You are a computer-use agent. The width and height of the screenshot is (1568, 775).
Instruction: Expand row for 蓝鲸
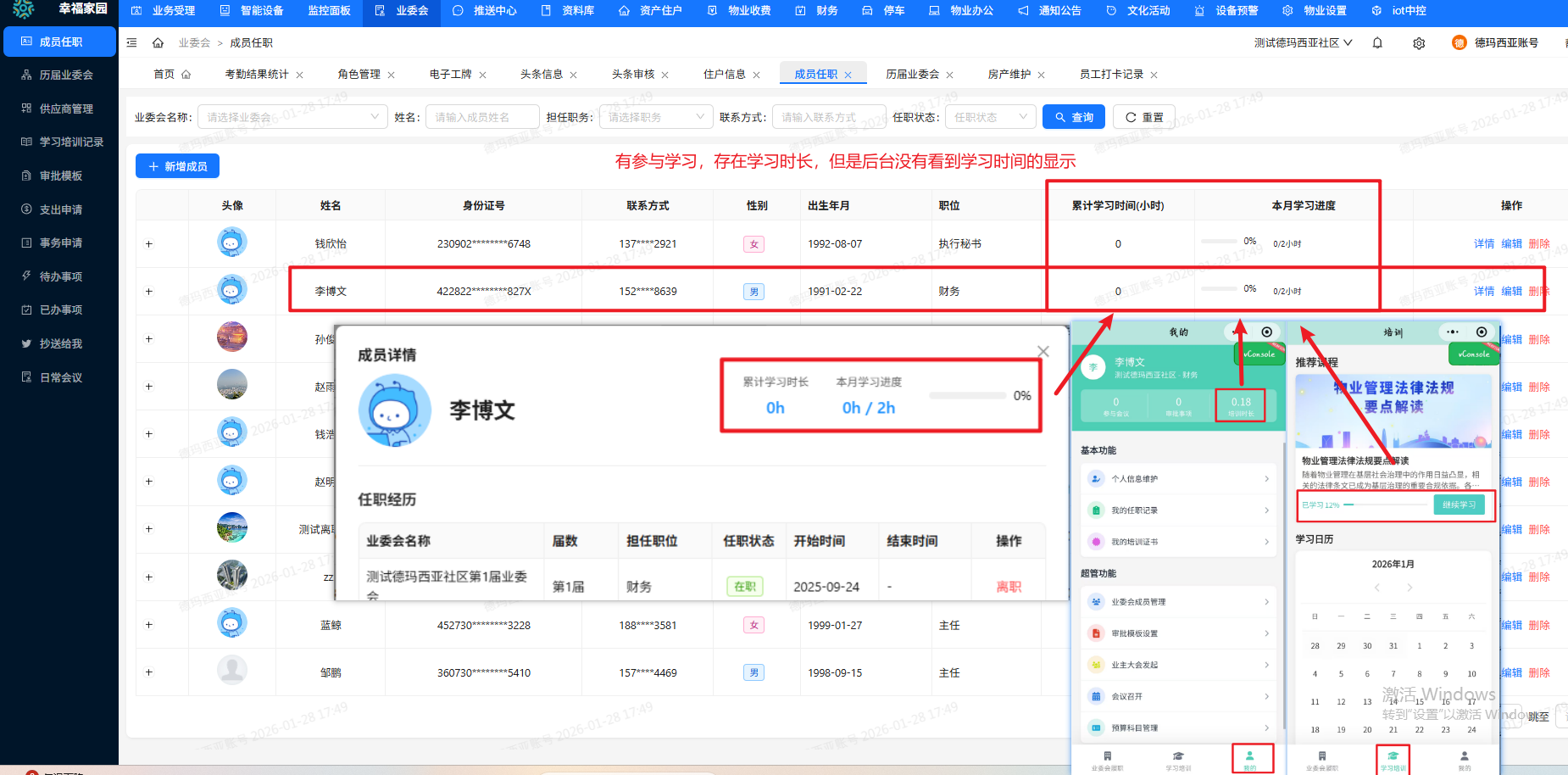(x=149, y=625)
